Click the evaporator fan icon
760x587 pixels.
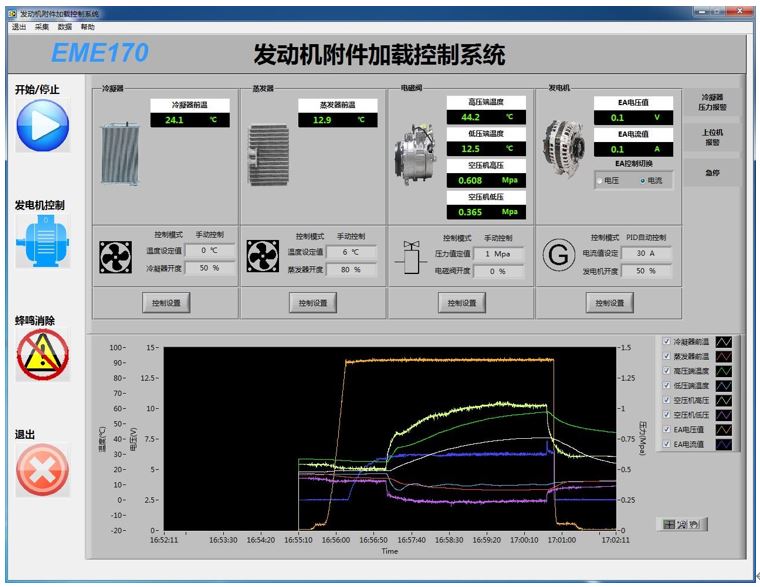click(262, 257)
